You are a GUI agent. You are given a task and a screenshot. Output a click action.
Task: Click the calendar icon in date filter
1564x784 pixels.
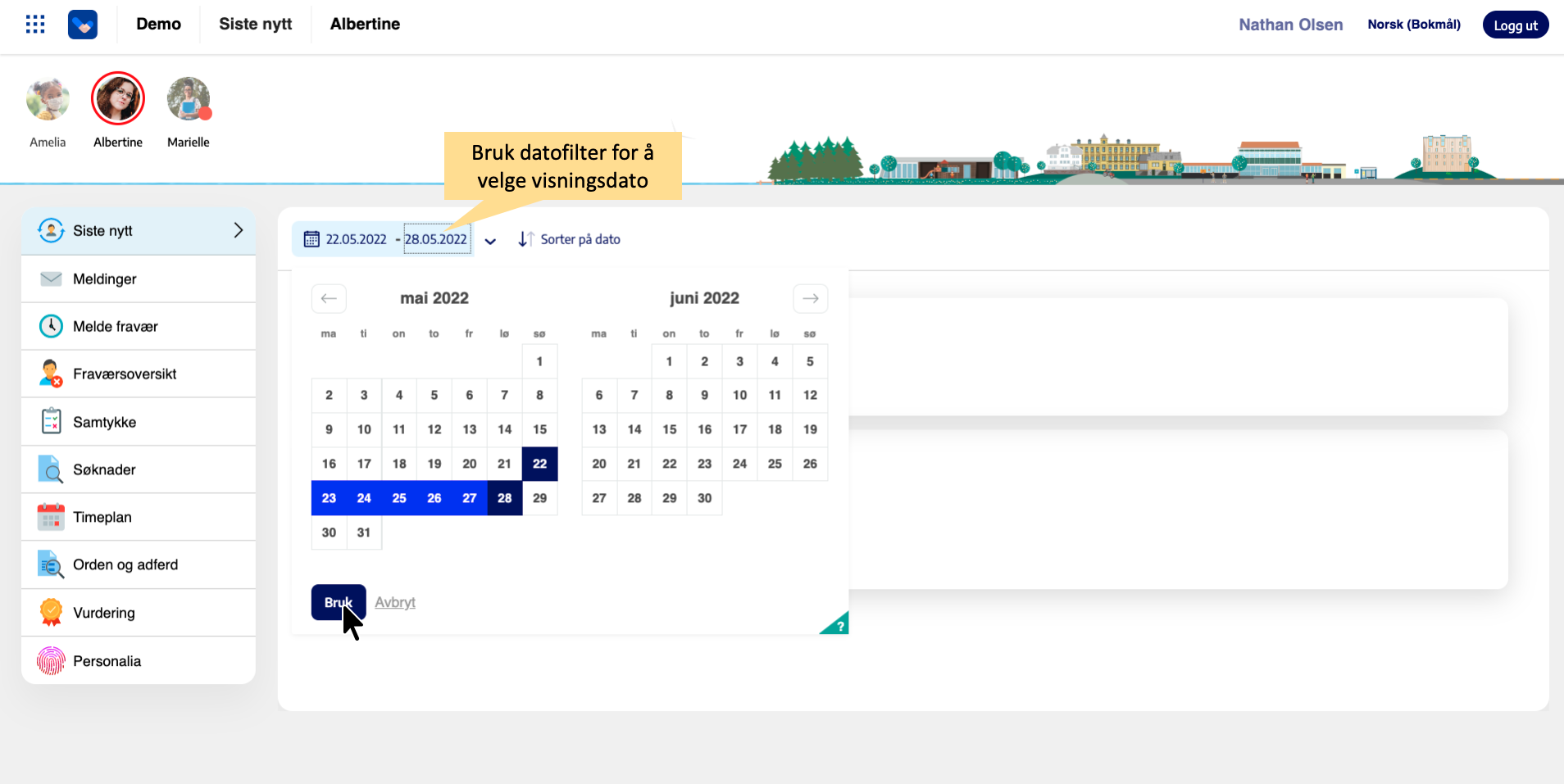pos(311,239)
